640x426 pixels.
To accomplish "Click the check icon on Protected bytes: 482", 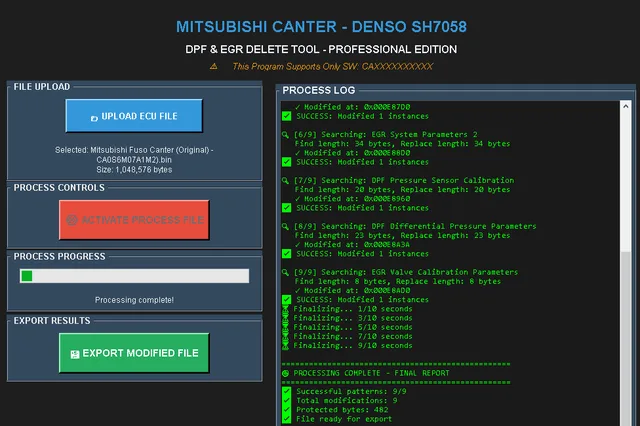I will pyautogui.click(x=287, y=410).
